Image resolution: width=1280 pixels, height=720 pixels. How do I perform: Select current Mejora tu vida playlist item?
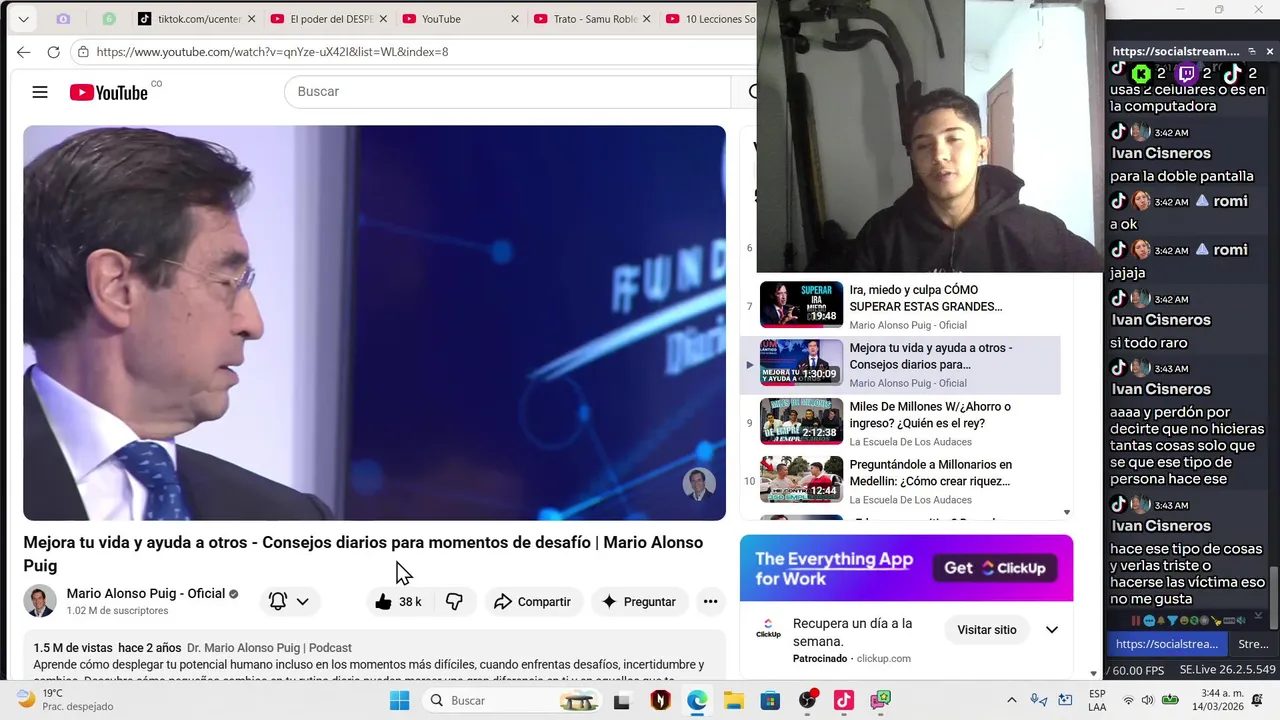(900, 365)
